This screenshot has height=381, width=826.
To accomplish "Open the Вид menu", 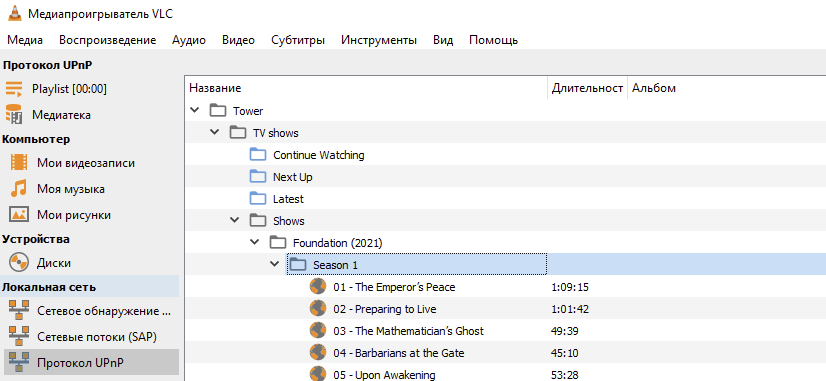I will click(x=443, y=40).
